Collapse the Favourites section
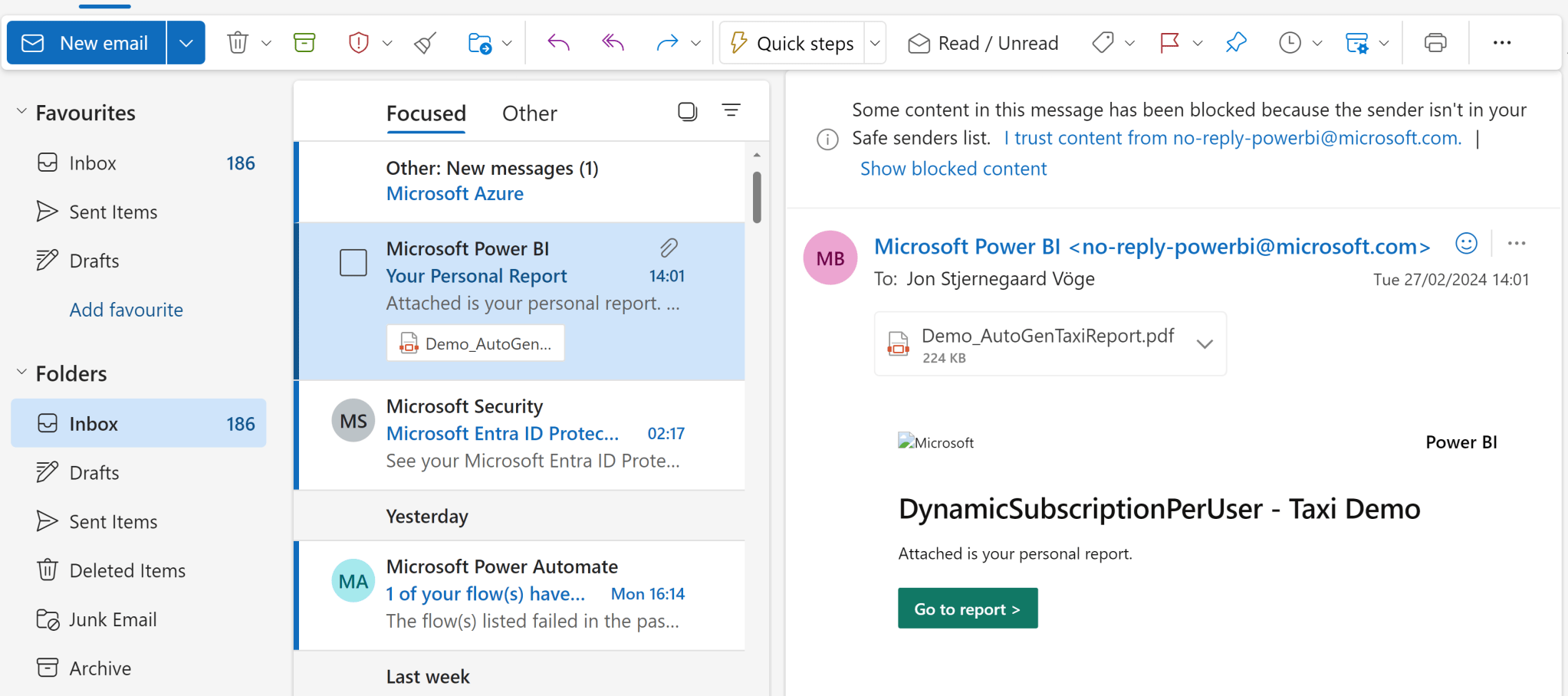This screenshot has width=1568, height=696. (x=21, y=110)
